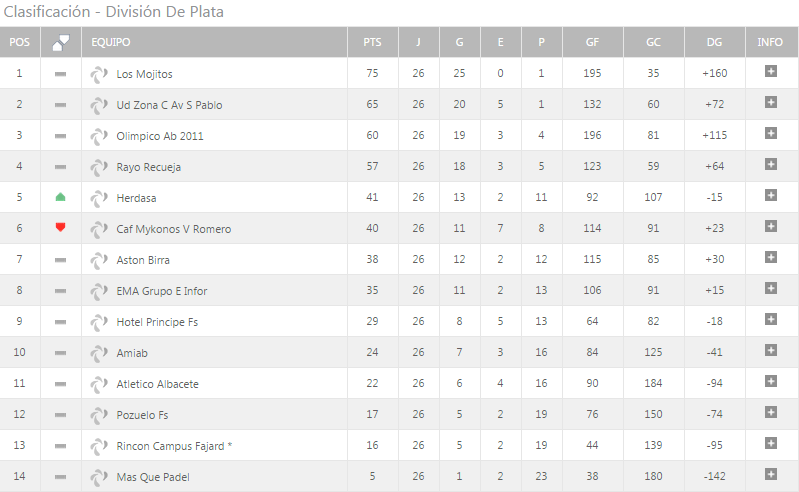
Task: Click plus icon in Amiab row
Action: click(770, 350)
